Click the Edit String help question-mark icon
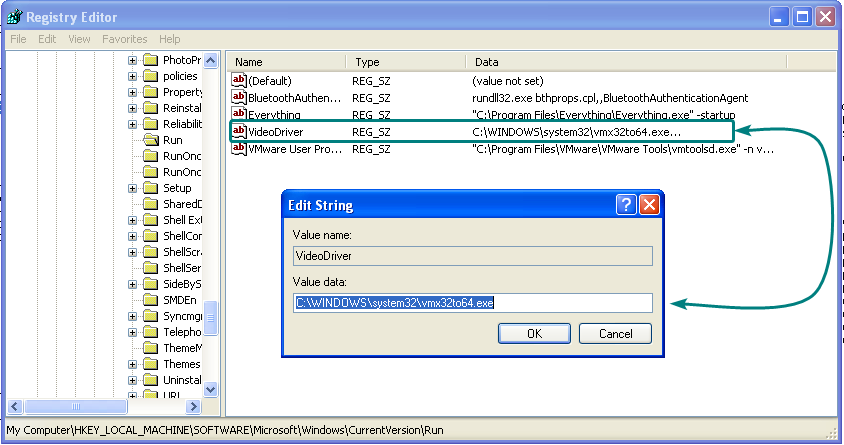 click(626, 205)
